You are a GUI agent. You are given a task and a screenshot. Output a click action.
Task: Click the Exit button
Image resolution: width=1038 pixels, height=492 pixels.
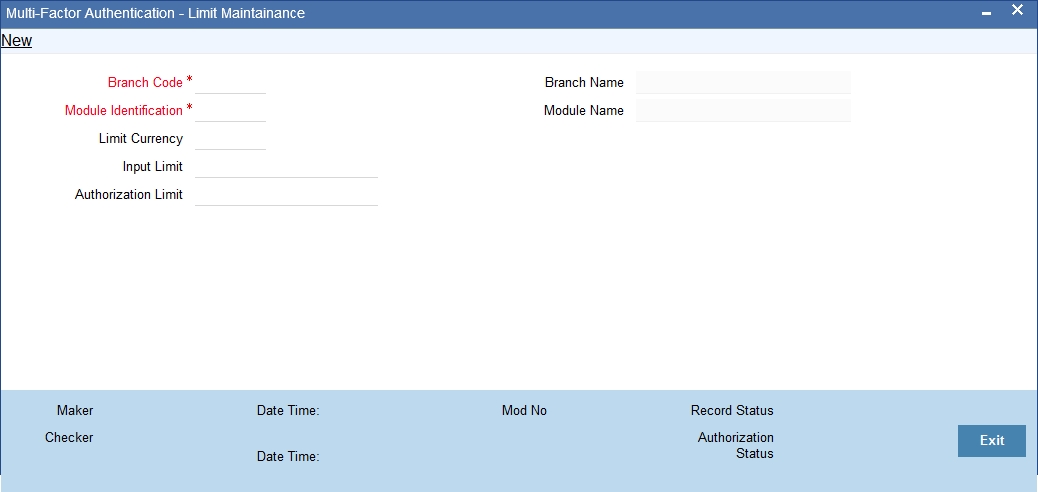[x=992, y=440]
